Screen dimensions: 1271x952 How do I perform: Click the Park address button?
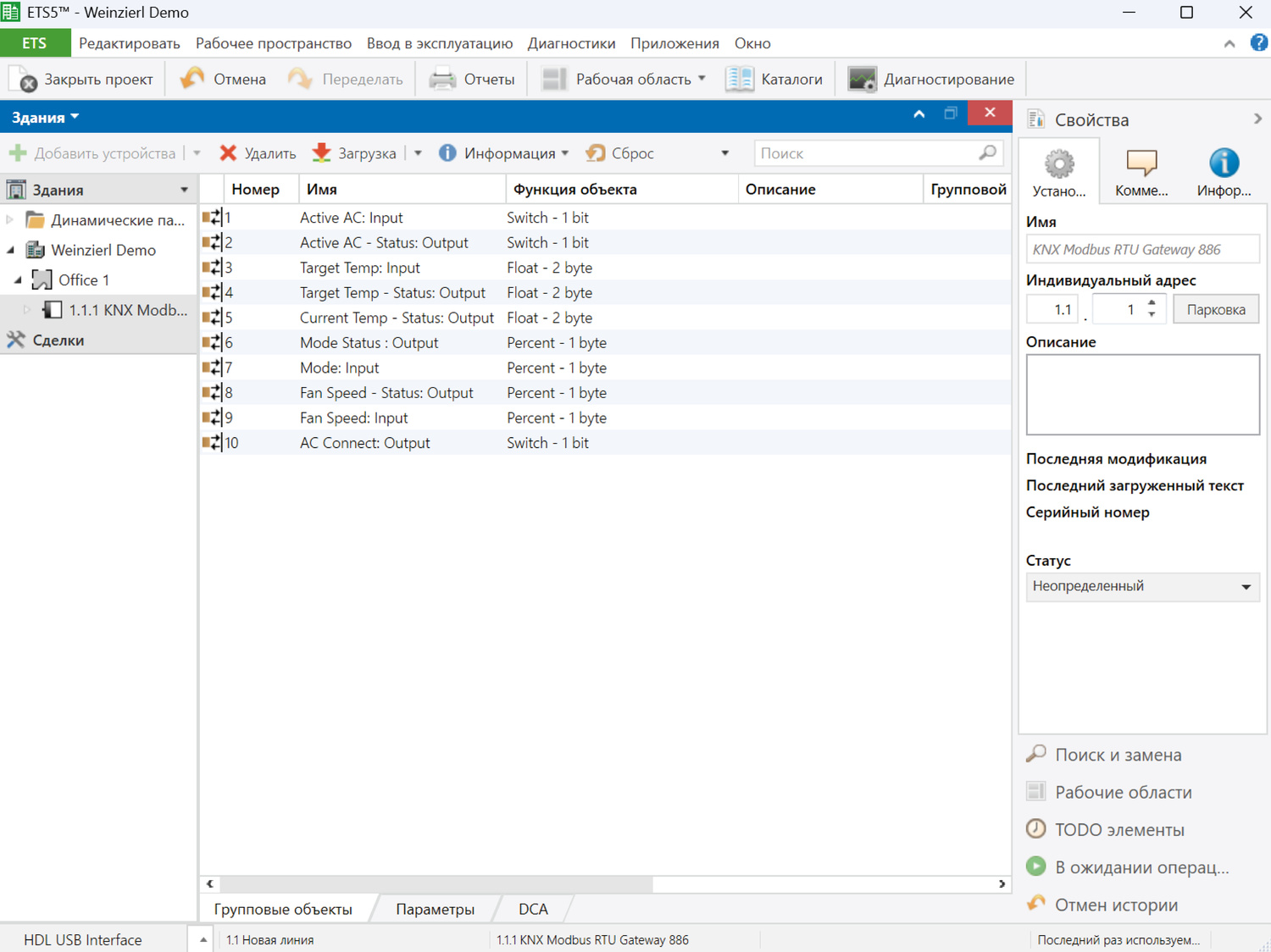[x=1215, y=310]
